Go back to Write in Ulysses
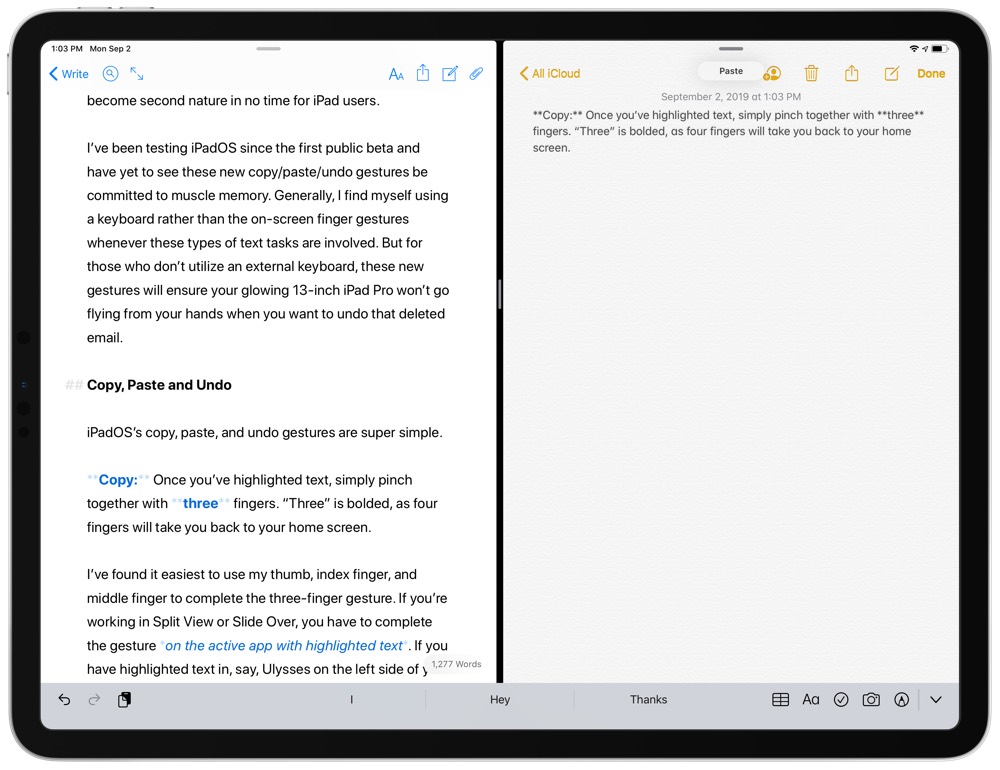This screenshot has height=770, width=1000. pyautogui.click(x=69, y=74)
